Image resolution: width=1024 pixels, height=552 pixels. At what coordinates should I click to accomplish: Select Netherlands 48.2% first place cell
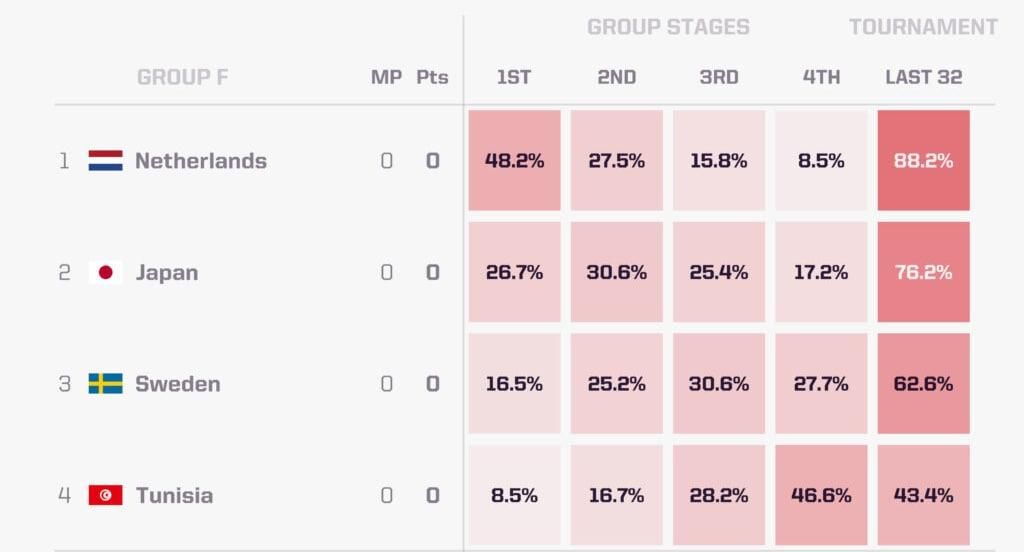[x=514, y=160]
